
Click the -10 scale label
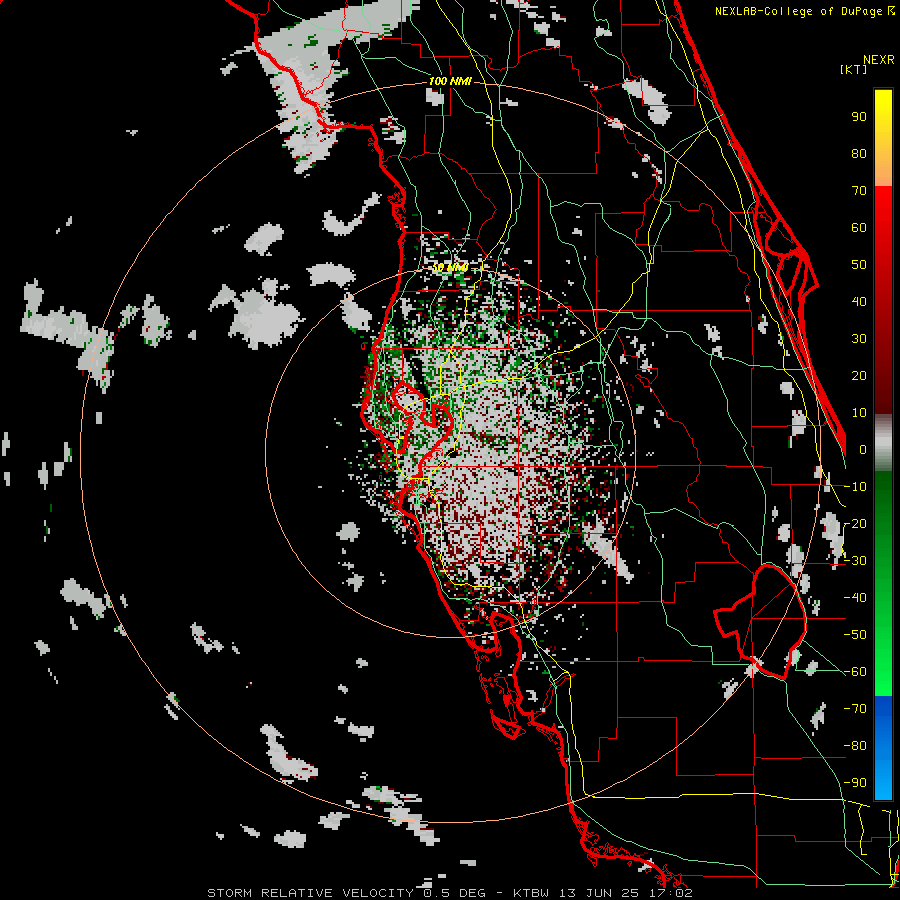pos(855,487)
